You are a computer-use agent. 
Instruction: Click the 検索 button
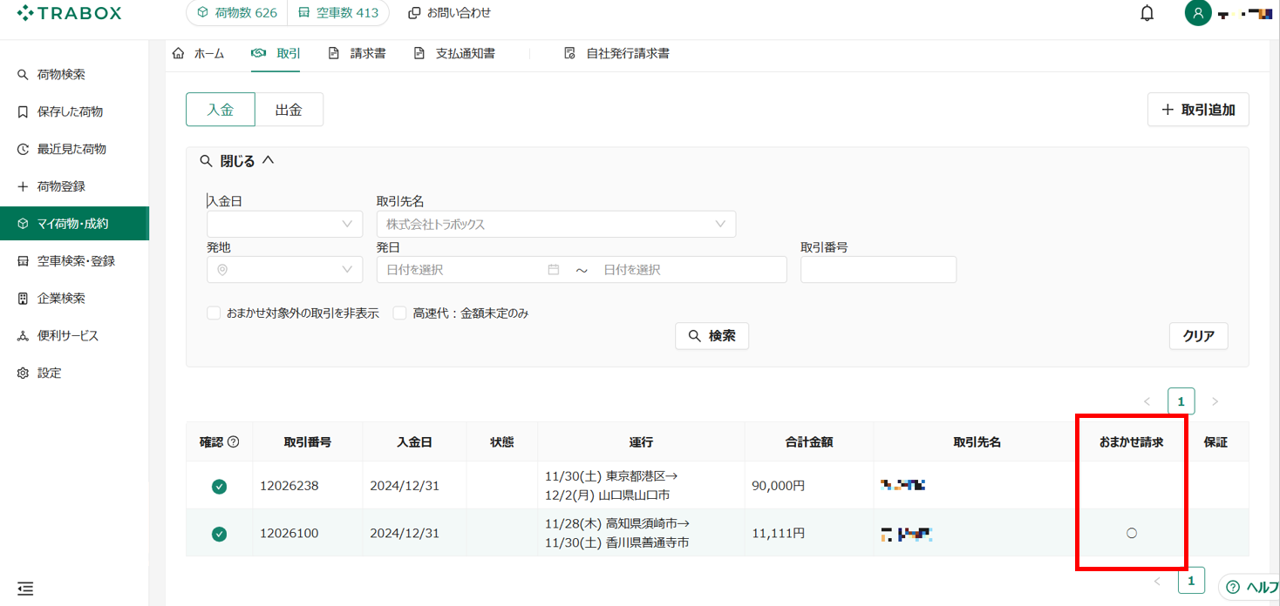[x=712, y=336]
